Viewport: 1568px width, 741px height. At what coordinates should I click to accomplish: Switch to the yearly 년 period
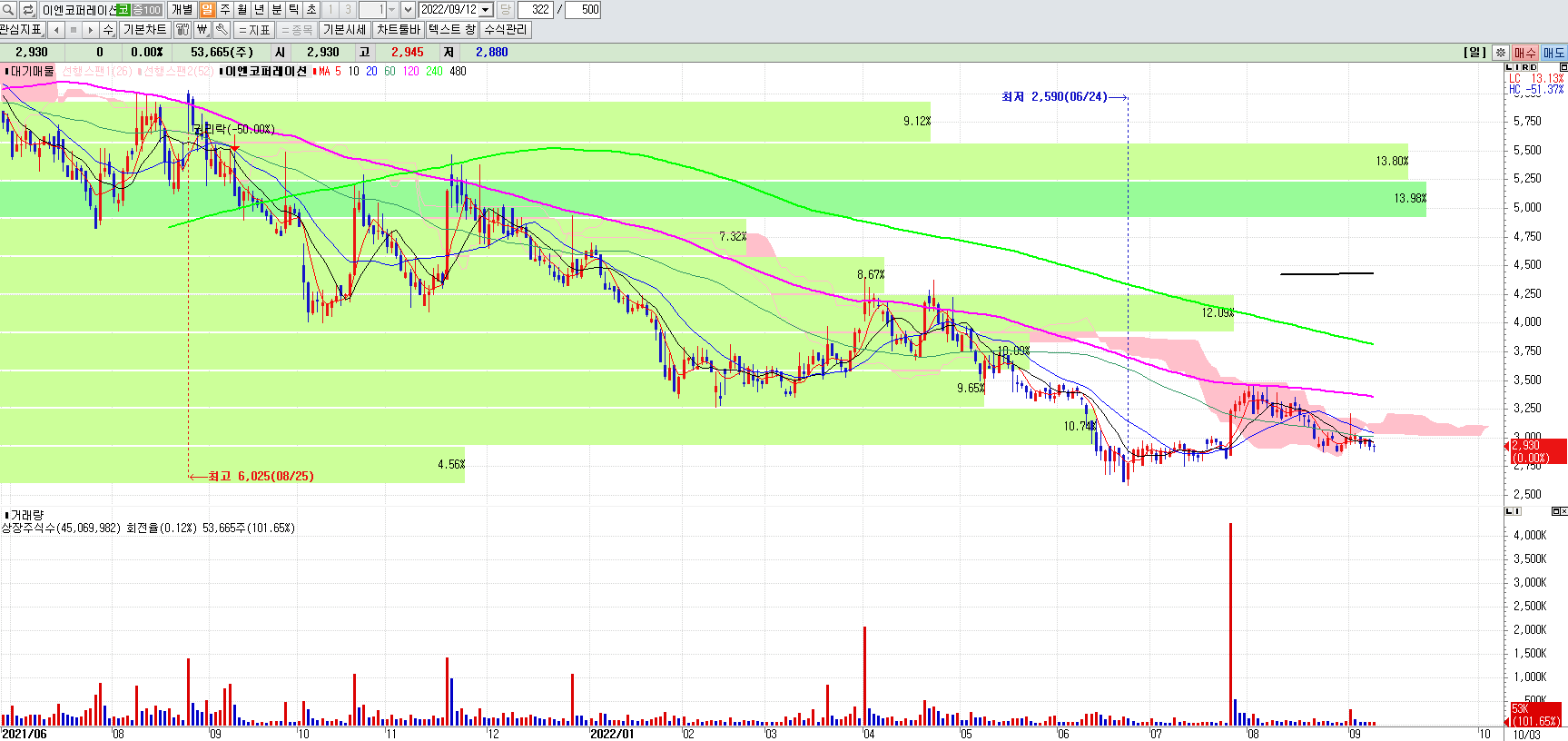(260, 9)
